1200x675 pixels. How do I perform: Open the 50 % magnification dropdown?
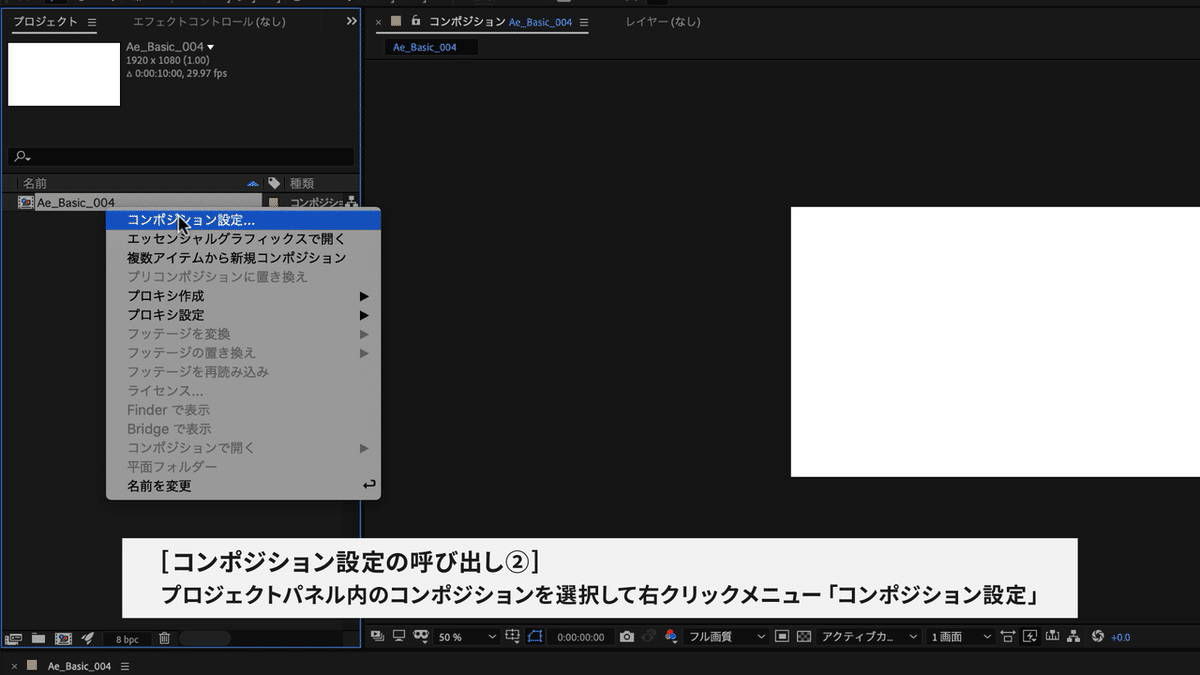click(467, 637)
